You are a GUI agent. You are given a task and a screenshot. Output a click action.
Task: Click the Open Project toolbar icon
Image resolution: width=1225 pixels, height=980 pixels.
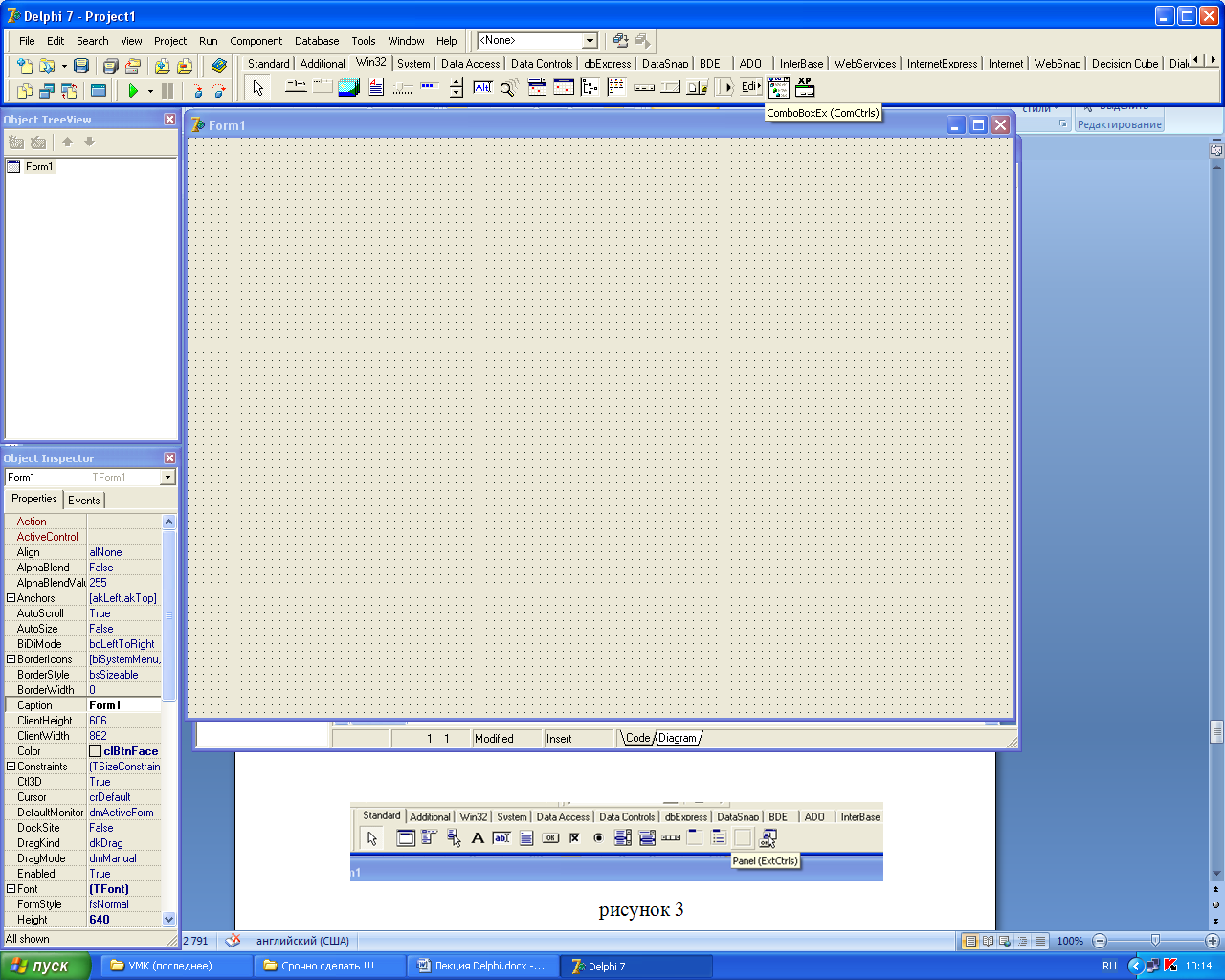click(x=133, y=66)
